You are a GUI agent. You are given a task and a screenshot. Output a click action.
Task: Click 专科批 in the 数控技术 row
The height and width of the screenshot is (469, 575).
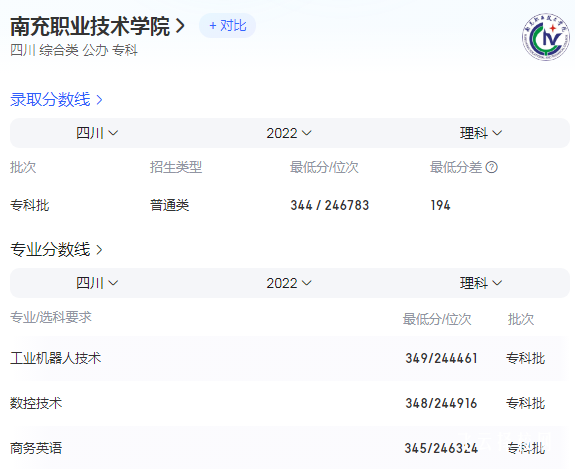point(525,403)
